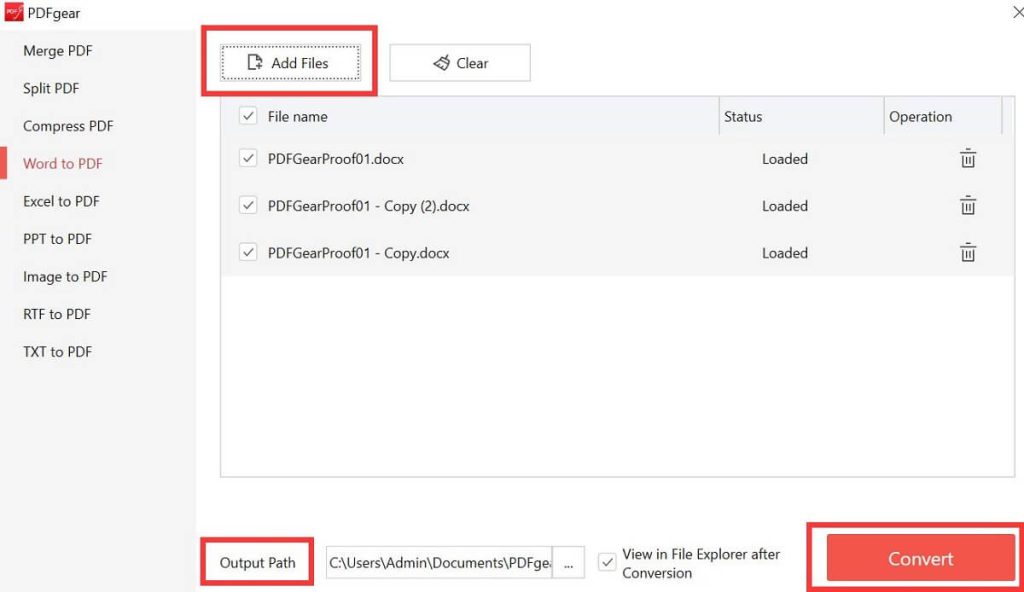The width and height of the screenshot is (1024, 592).
Task: Click Add Files to import documents
Action: pos(290,62)
